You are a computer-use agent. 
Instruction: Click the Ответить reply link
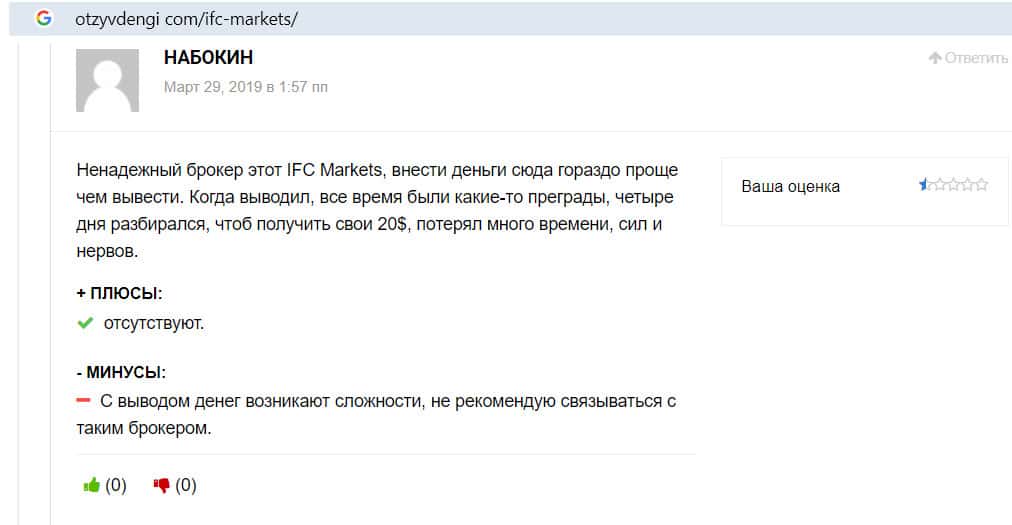pos(975,58)
